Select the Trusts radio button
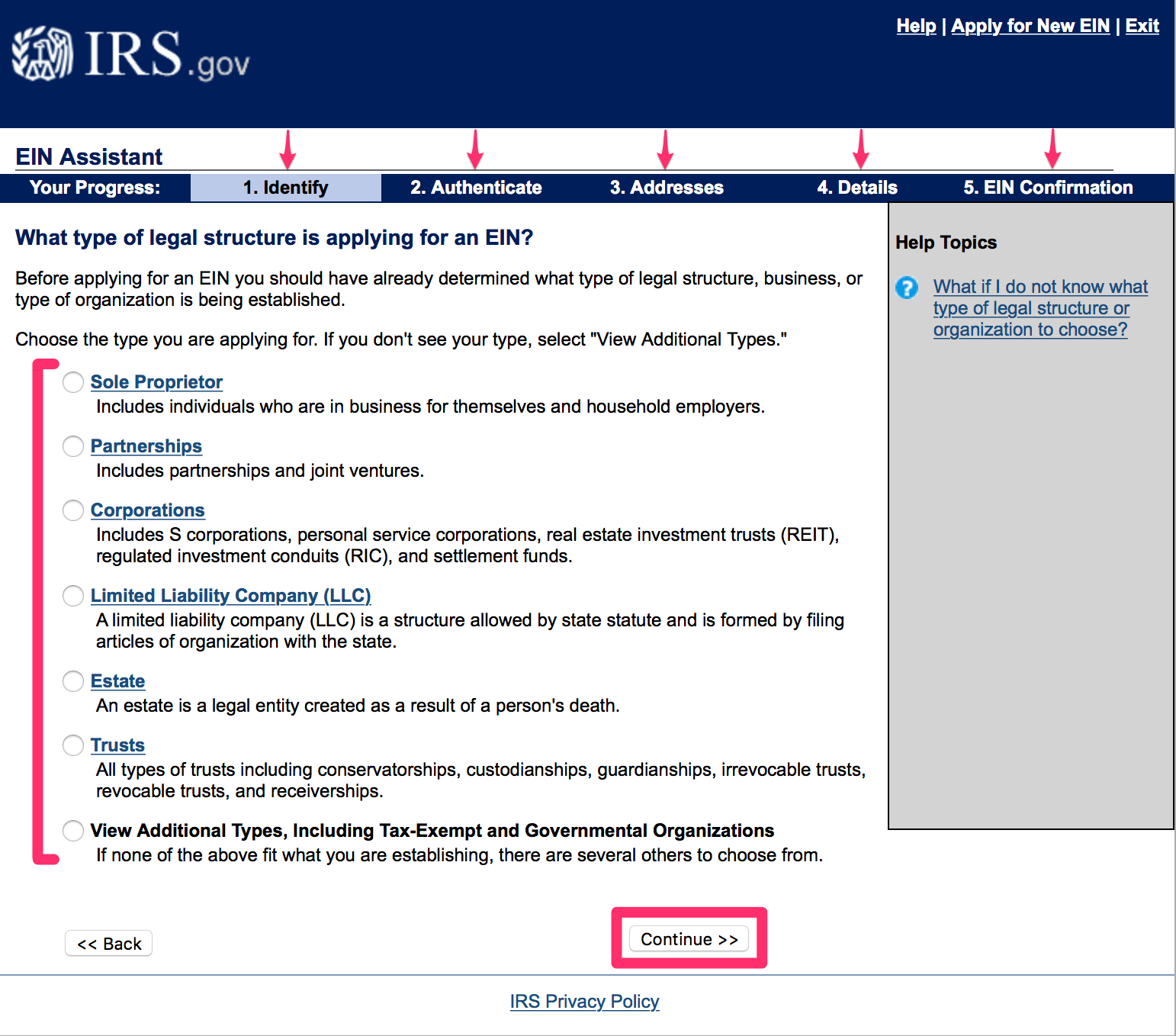 pyautogui.click(x=73, y=745)
